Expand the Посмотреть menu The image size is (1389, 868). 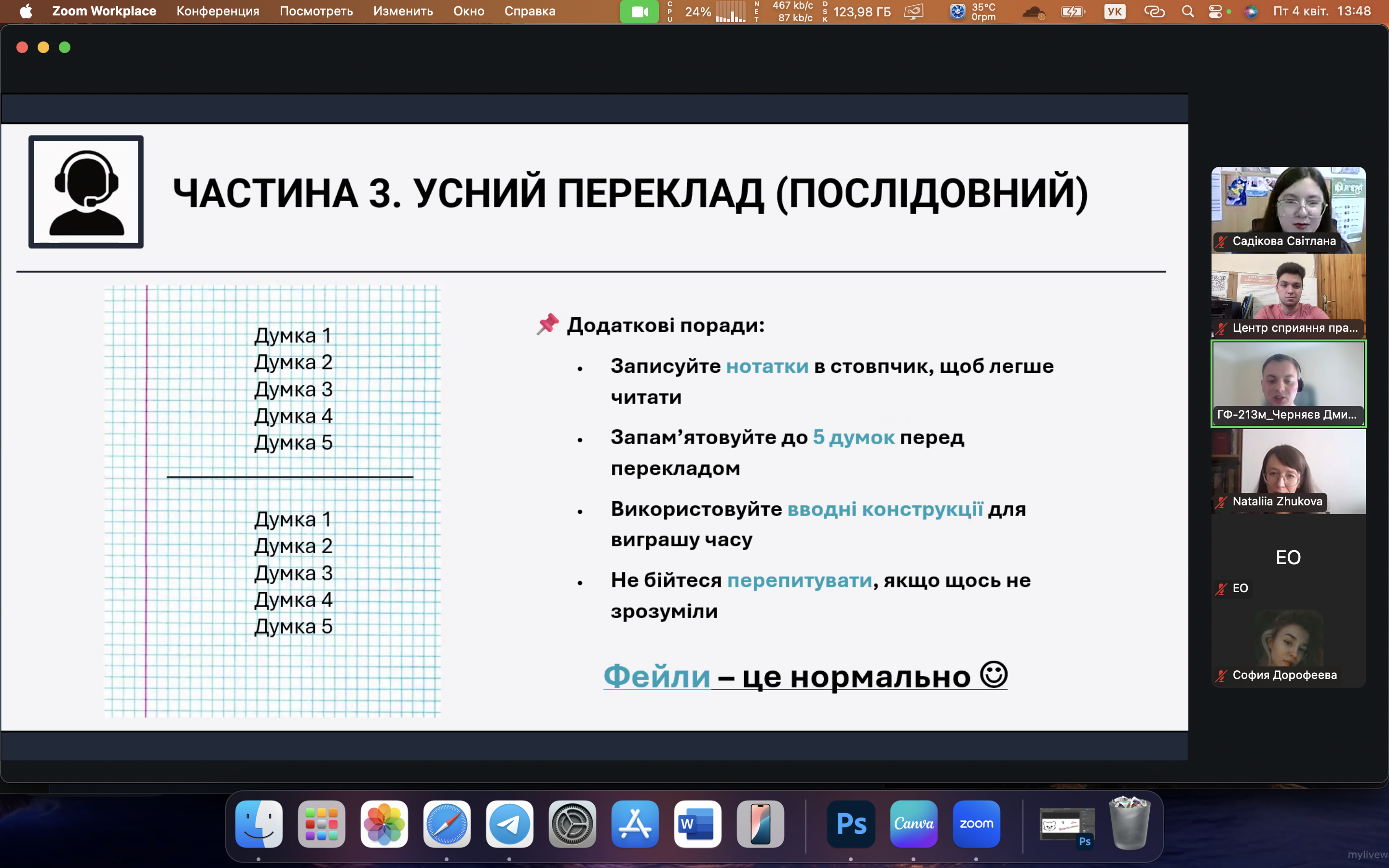[316, 12]
